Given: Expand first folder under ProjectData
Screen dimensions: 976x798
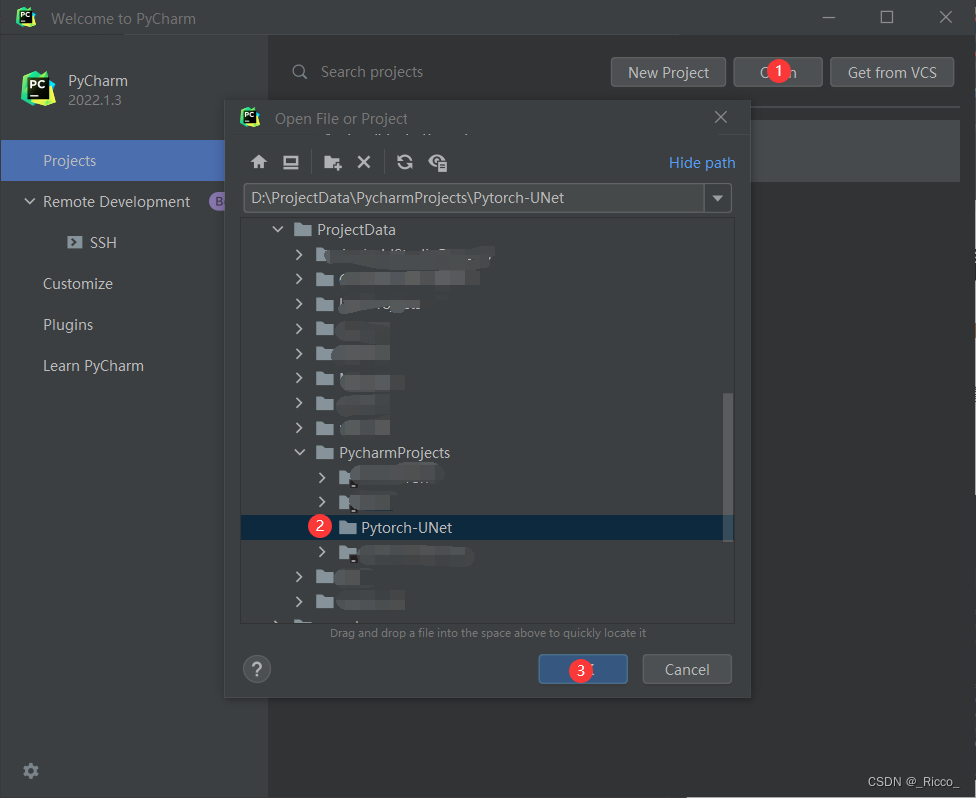Looking at the screenshot, I should pyautogui.click(x=299, y=255).
